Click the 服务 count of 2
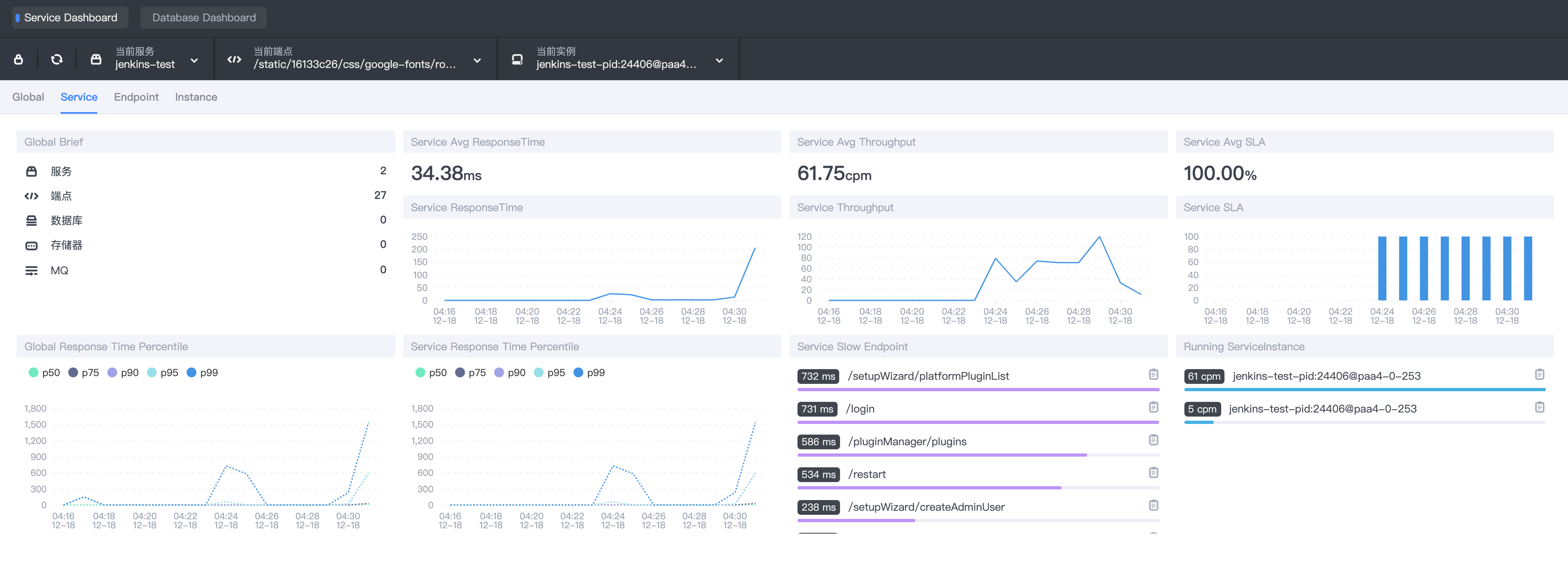This screenshot has height=568, width=1568. 383,171
